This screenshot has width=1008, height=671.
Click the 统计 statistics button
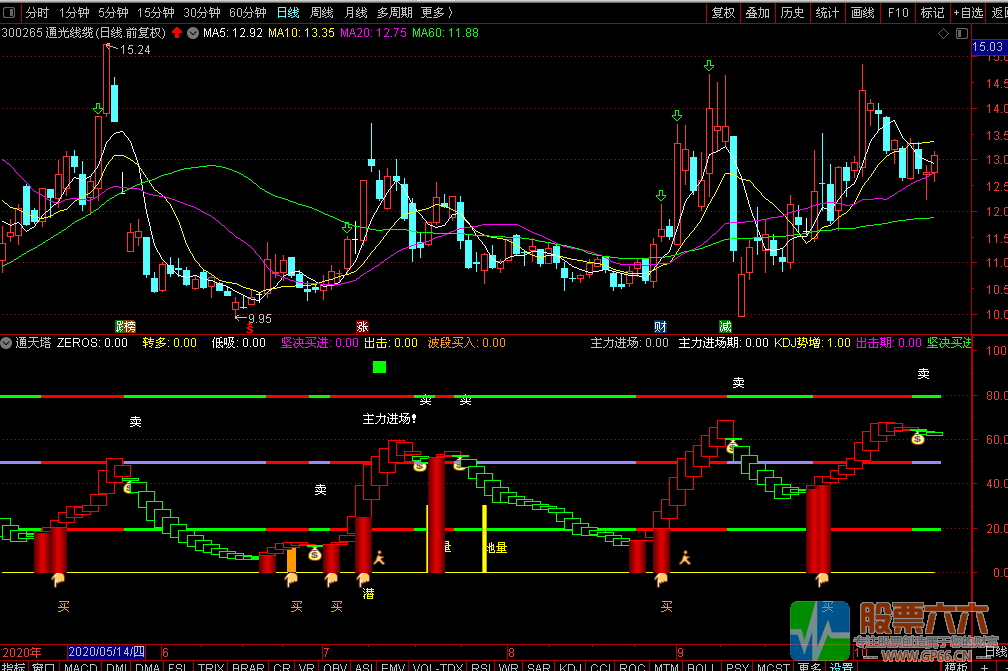827,13
